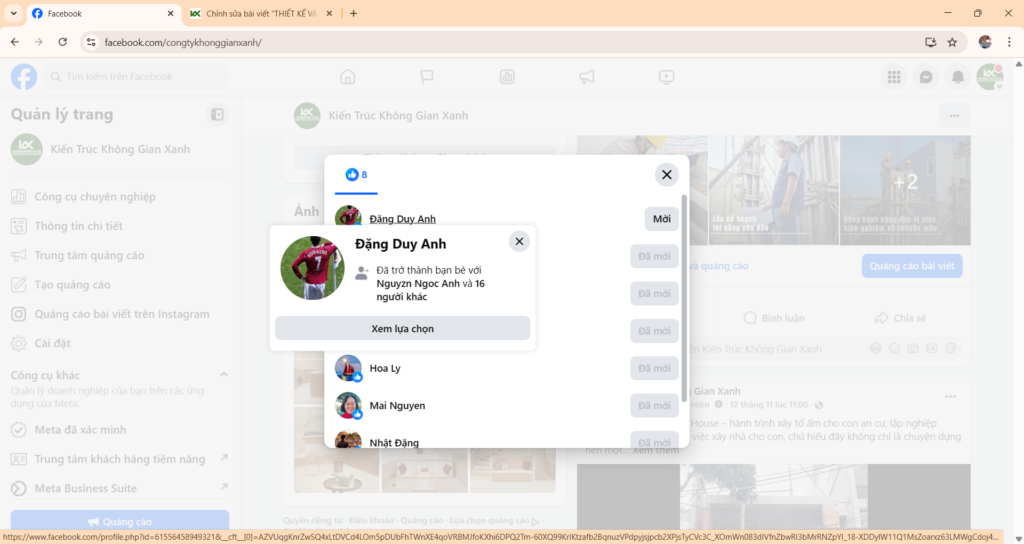This screenshot has height=544, width=1024.
Task: Open the Messenger icon in header
Action: tap(926, 77)
